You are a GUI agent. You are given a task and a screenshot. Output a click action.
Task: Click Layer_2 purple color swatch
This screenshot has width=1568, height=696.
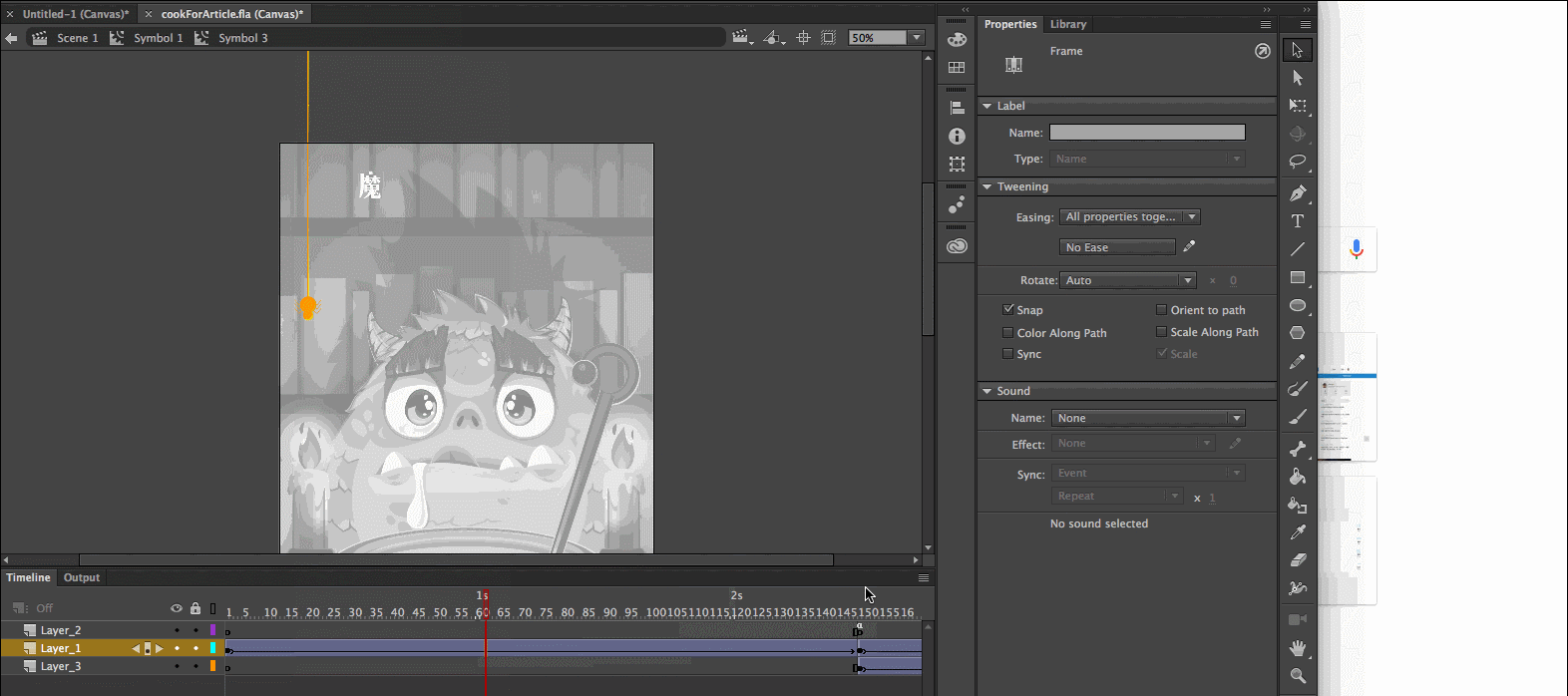pyautogui.click(x=212, y=630)
